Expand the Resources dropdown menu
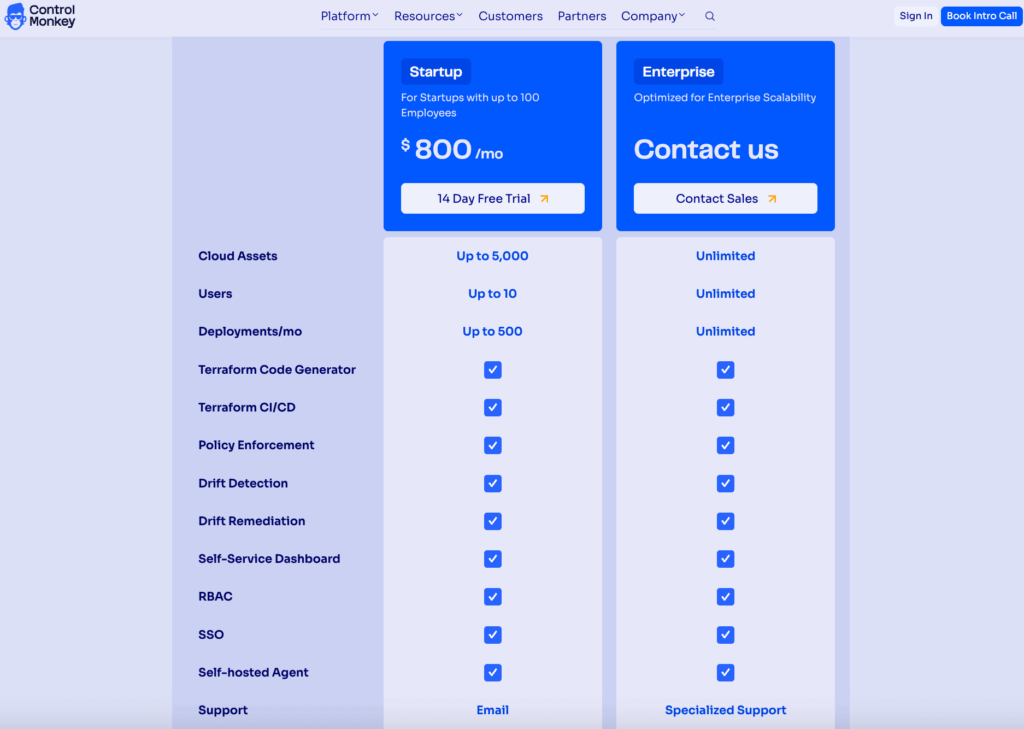This screenshot has width=1024, height=729. pos(428,16)
